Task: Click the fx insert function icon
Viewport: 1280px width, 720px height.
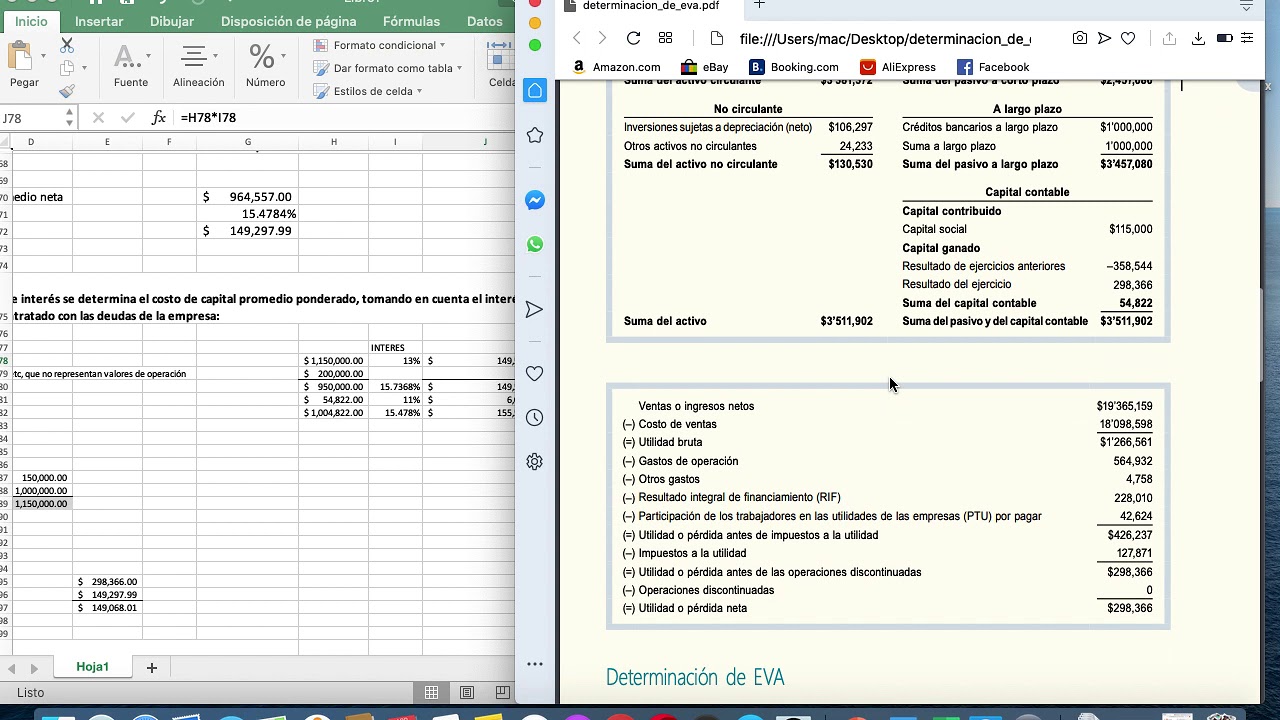Action: (159, 118)
